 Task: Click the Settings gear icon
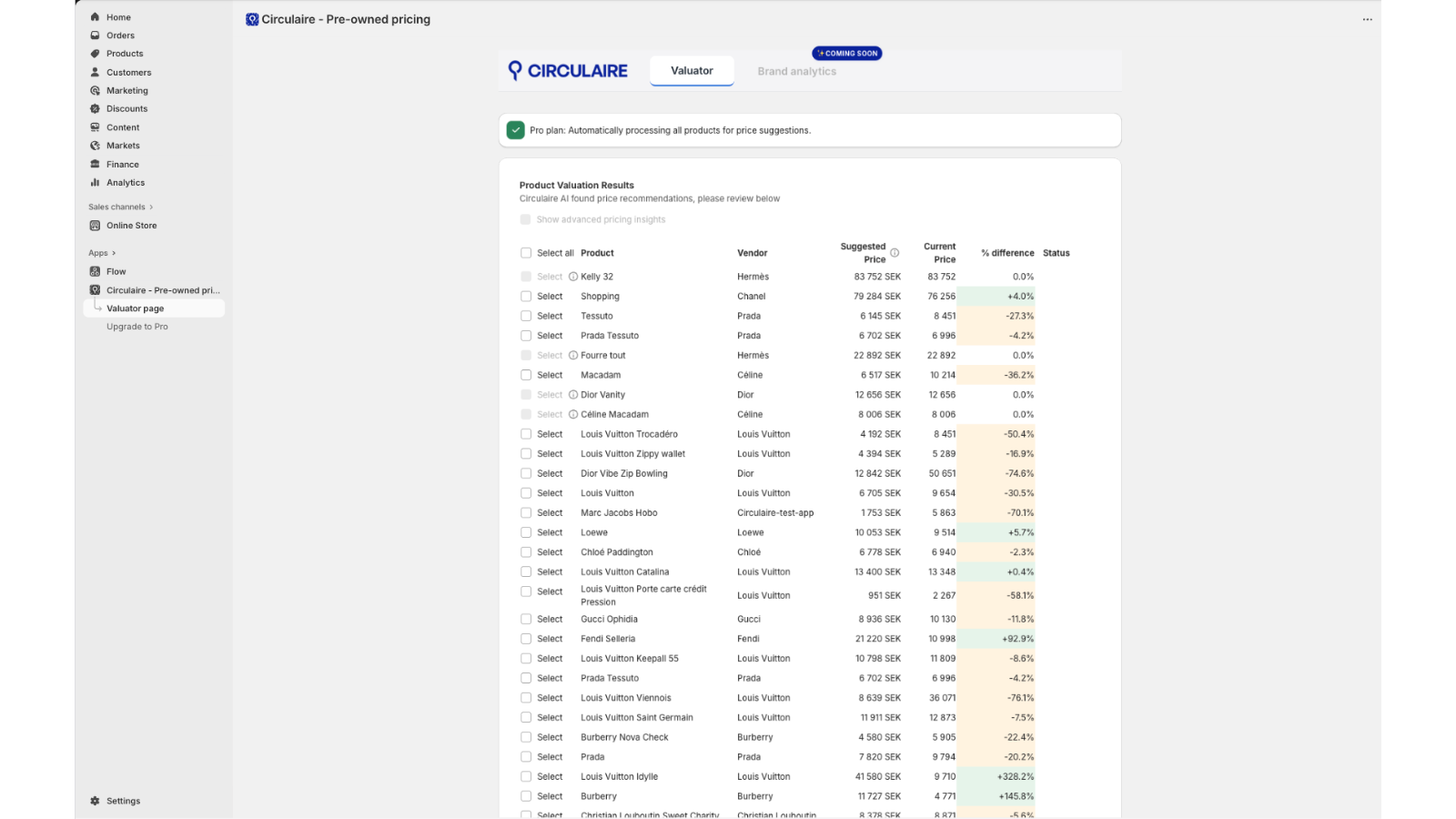(95, 801)
